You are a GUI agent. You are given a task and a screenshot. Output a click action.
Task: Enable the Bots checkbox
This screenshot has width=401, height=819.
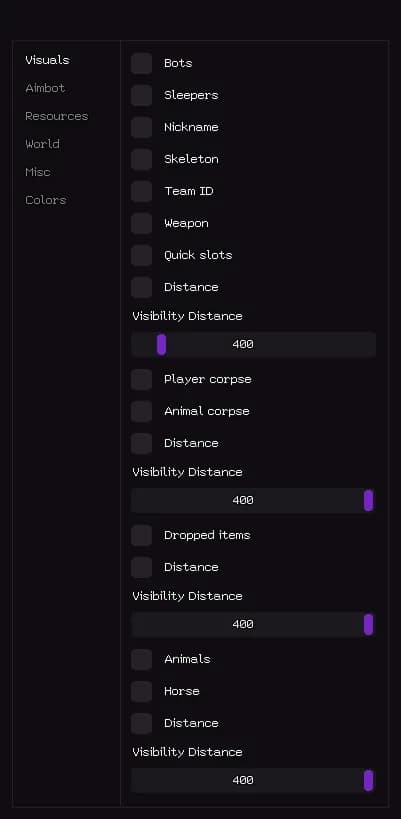(141, 63)
